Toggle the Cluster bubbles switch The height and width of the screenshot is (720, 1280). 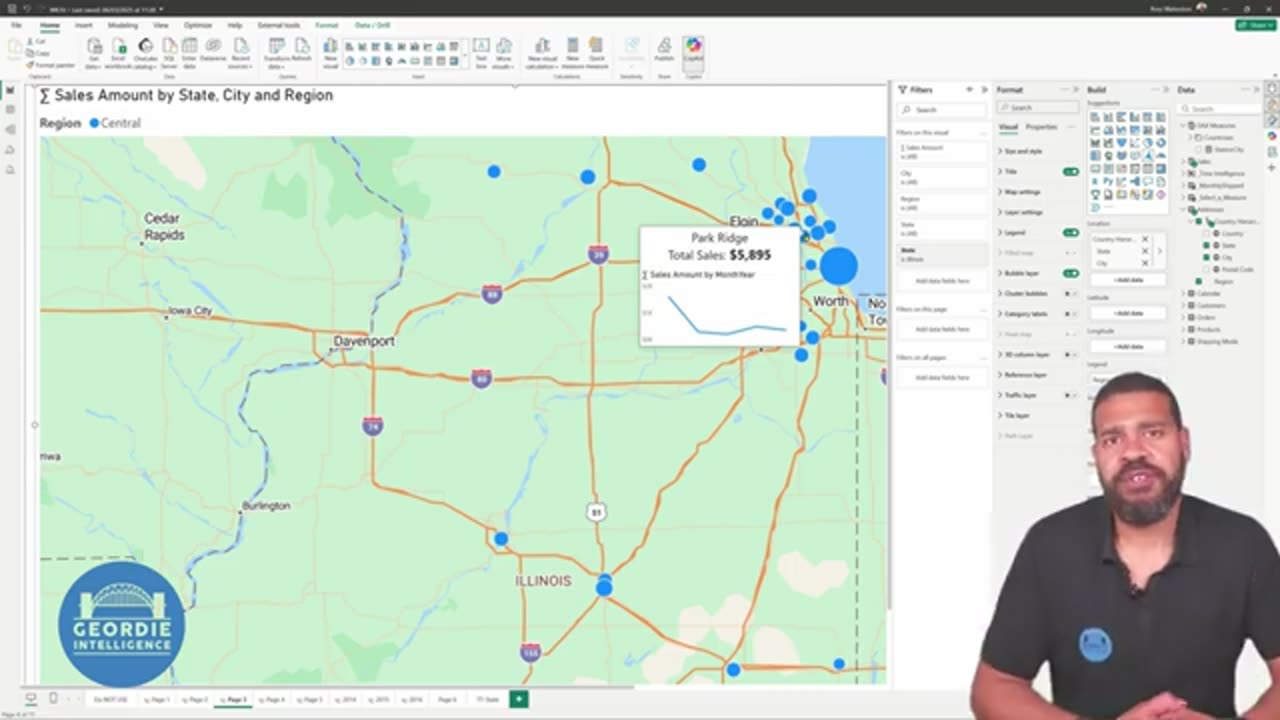1071,293
